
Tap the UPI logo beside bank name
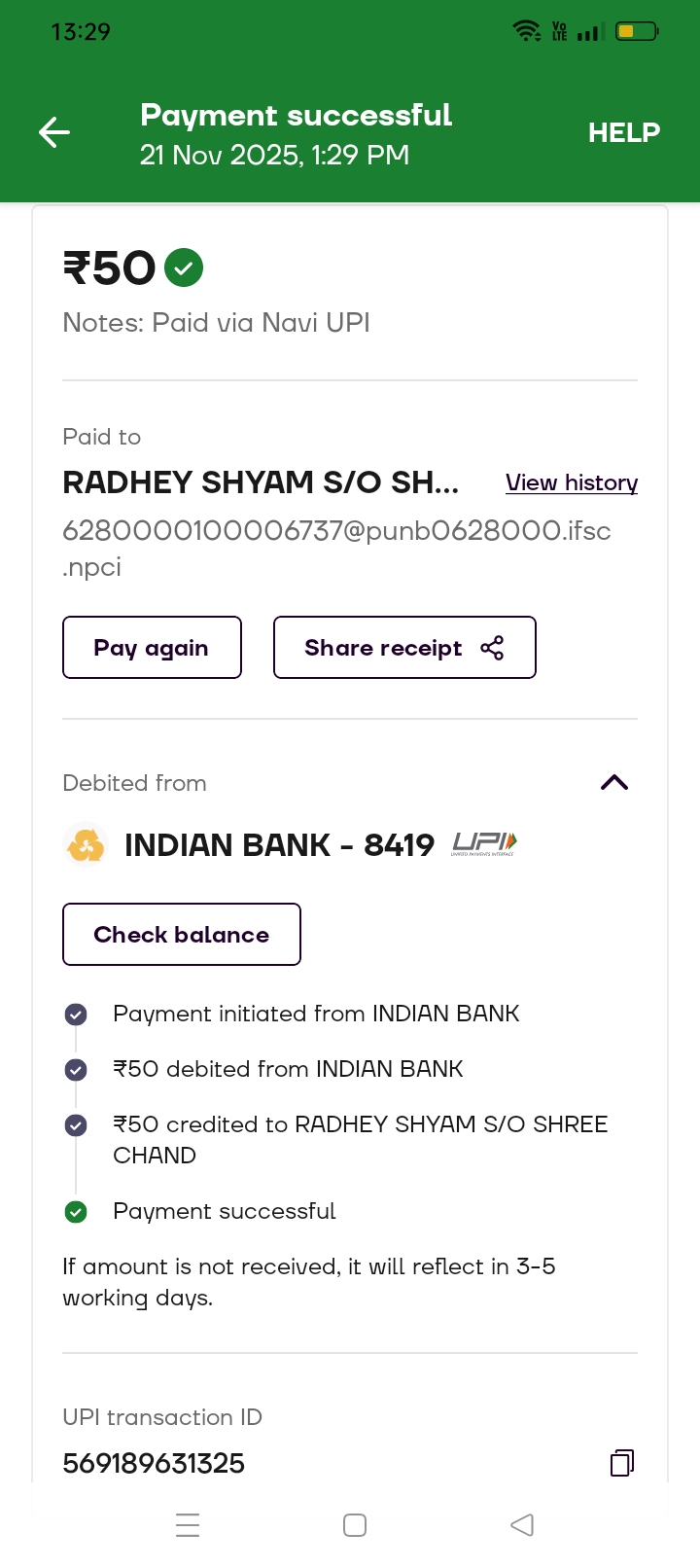(x=484, y=844)
